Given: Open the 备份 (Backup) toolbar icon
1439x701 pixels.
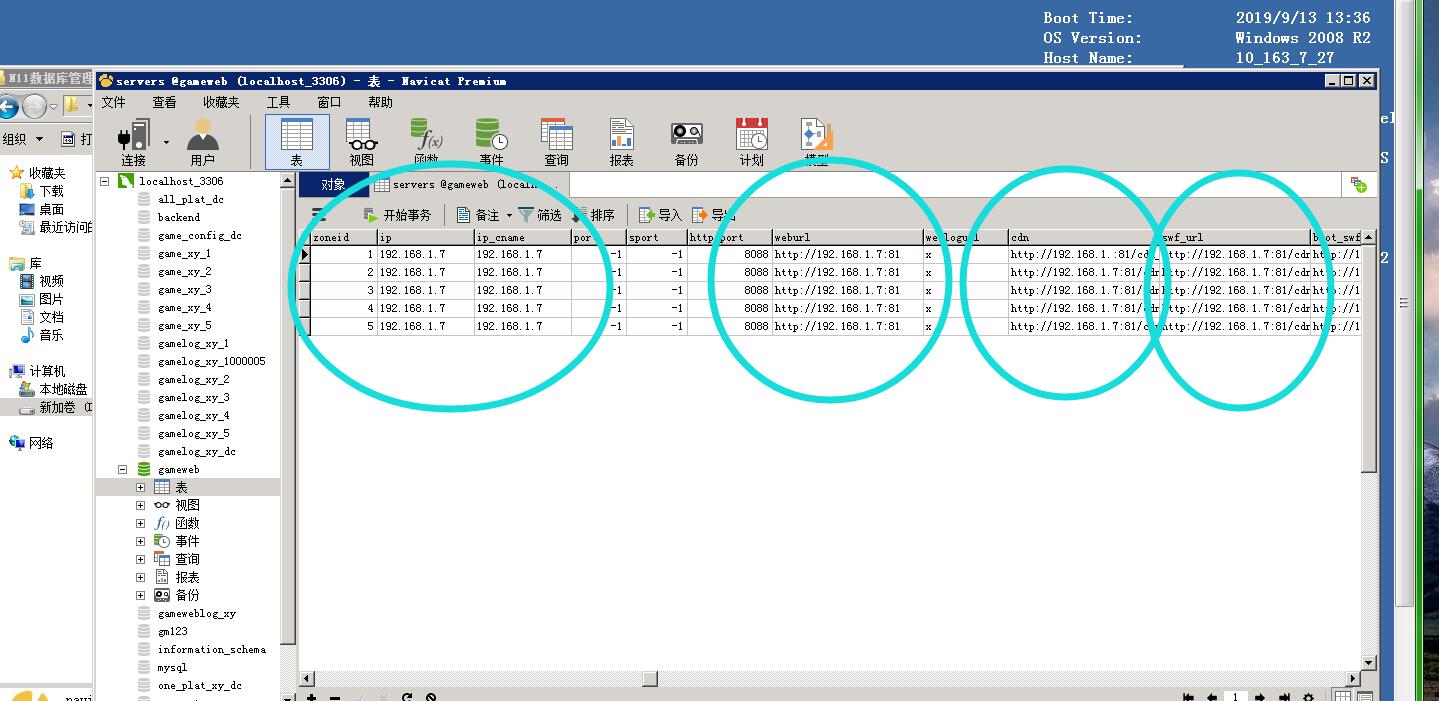Looking at the screenshot, I should click(686, 141).
